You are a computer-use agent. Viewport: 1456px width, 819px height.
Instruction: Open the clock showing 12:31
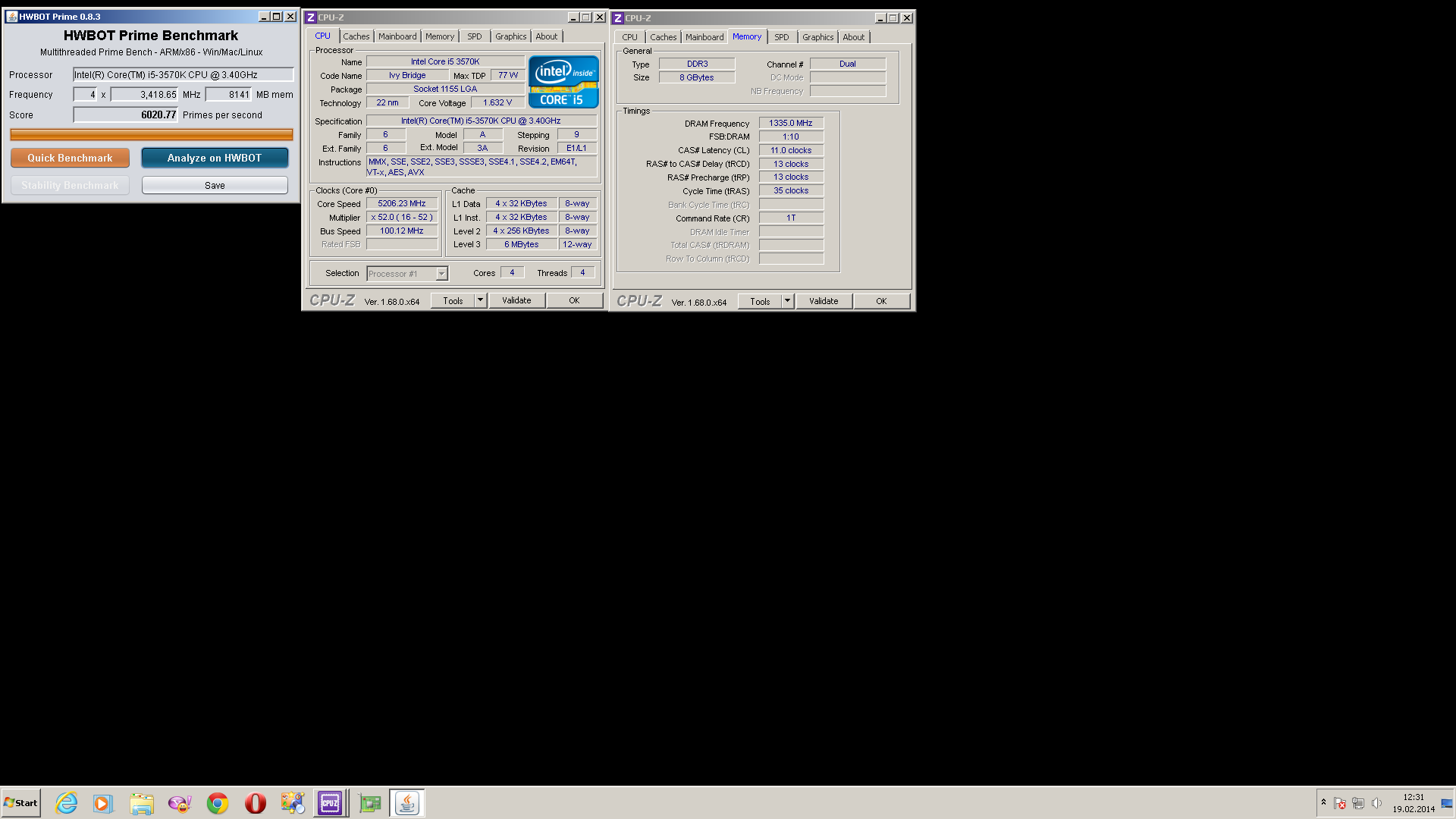[1414, 798]
